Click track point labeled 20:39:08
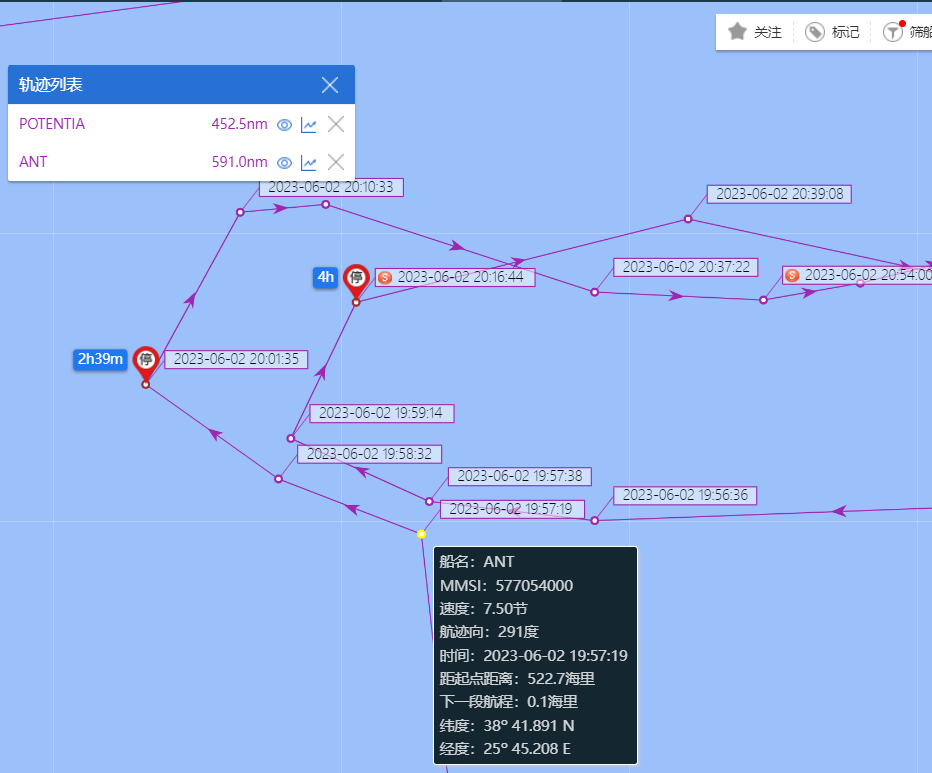 click(688, 219)
